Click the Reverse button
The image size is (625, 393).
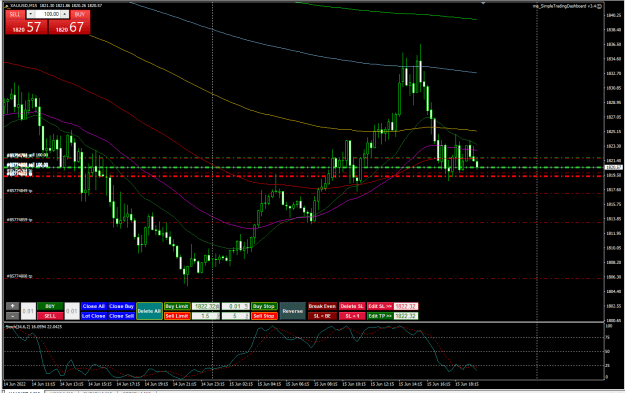(x=293, y=311)
